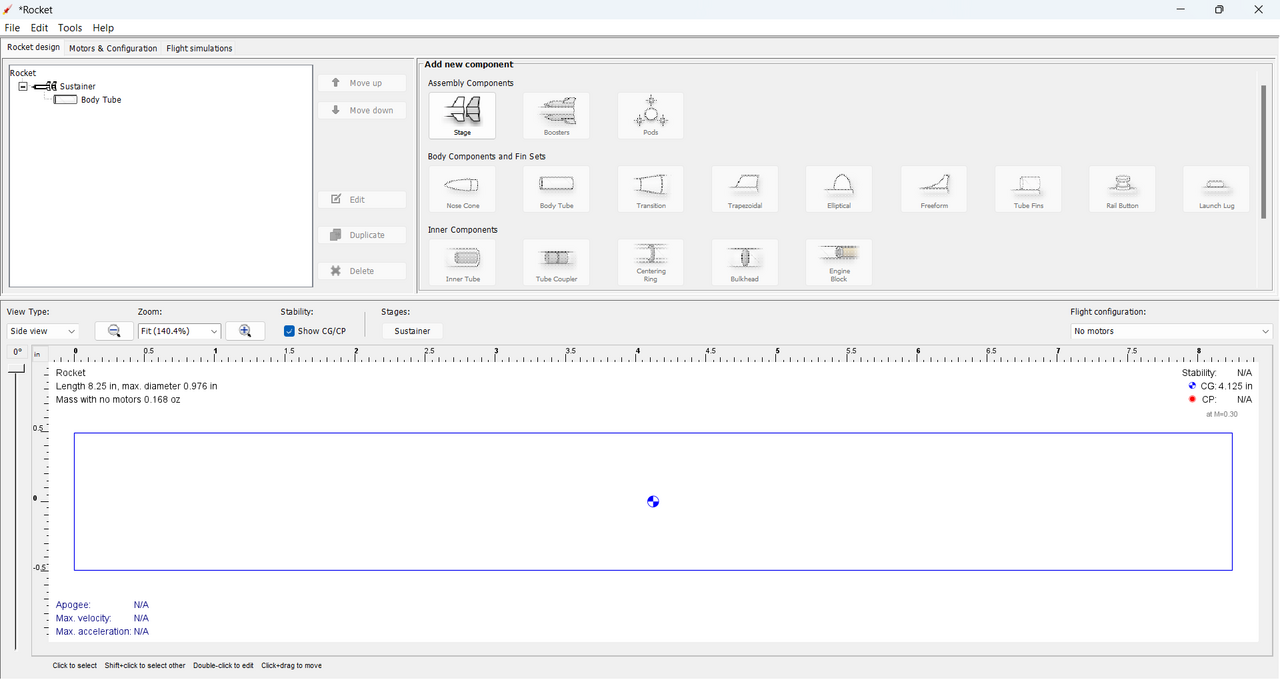The image size is (1280, 680).
Task: Collapse the Sustainer tree node
Action: click(23, 87)
